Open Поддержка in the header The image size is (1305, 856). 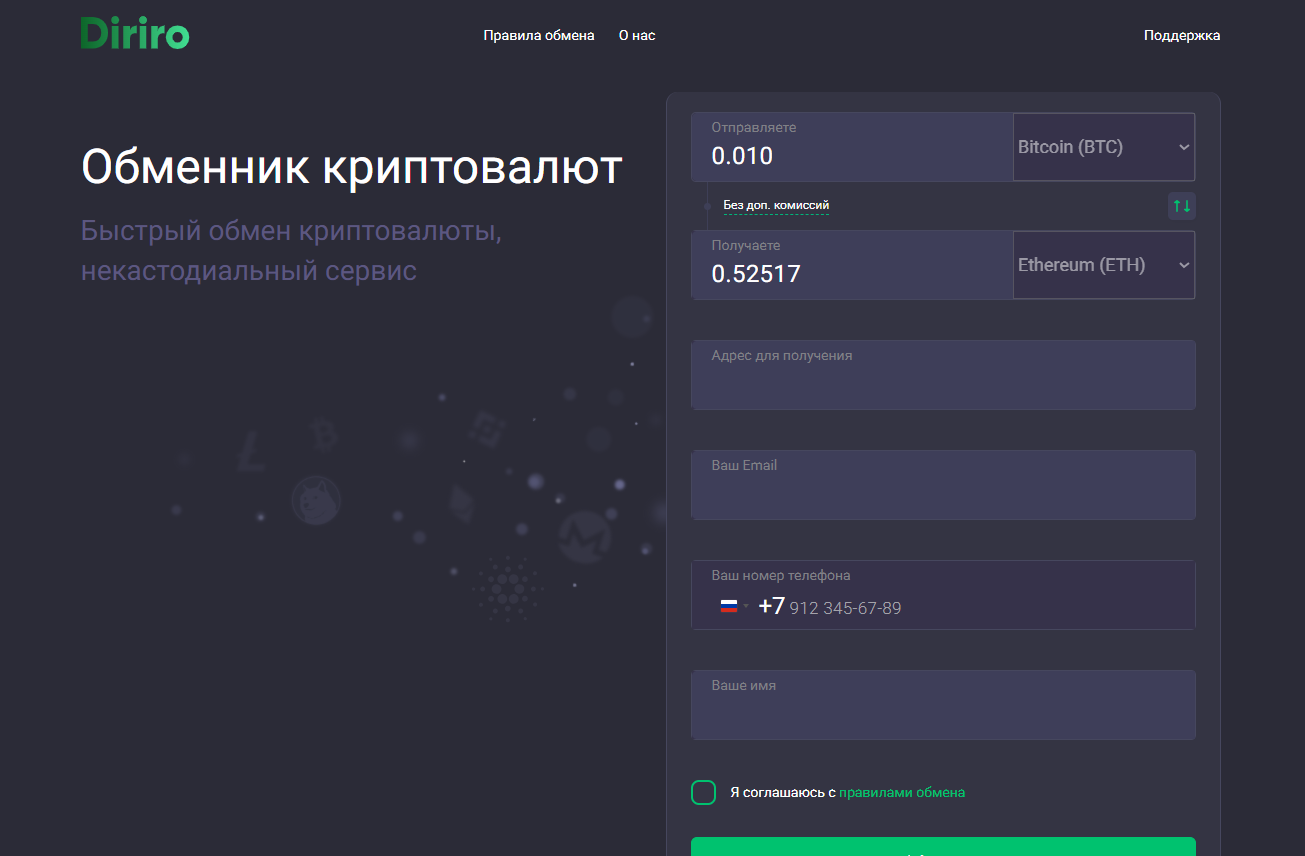(1181, 35)
